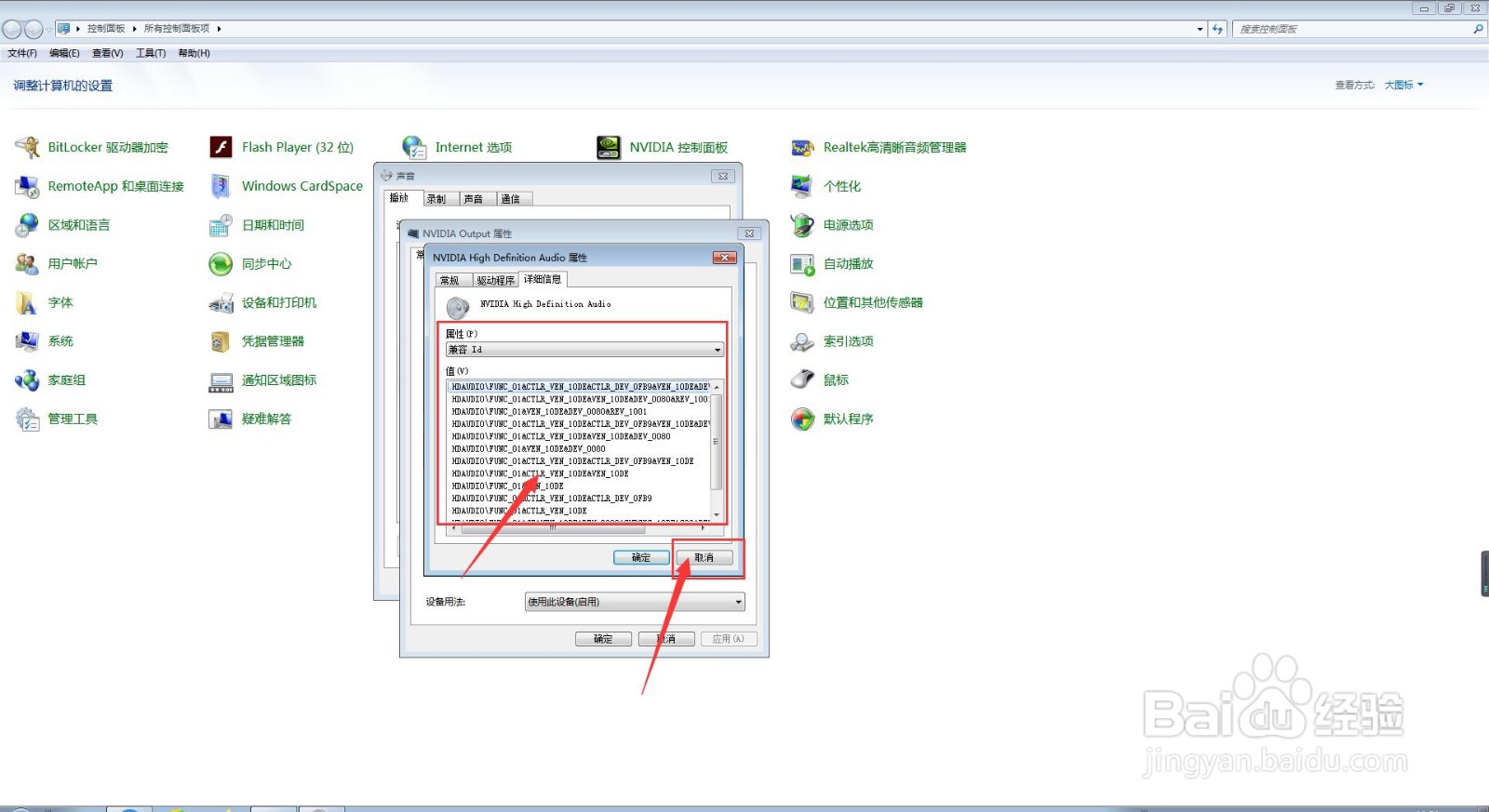Open 日期和时间 icon

click(x=221, y=225)
